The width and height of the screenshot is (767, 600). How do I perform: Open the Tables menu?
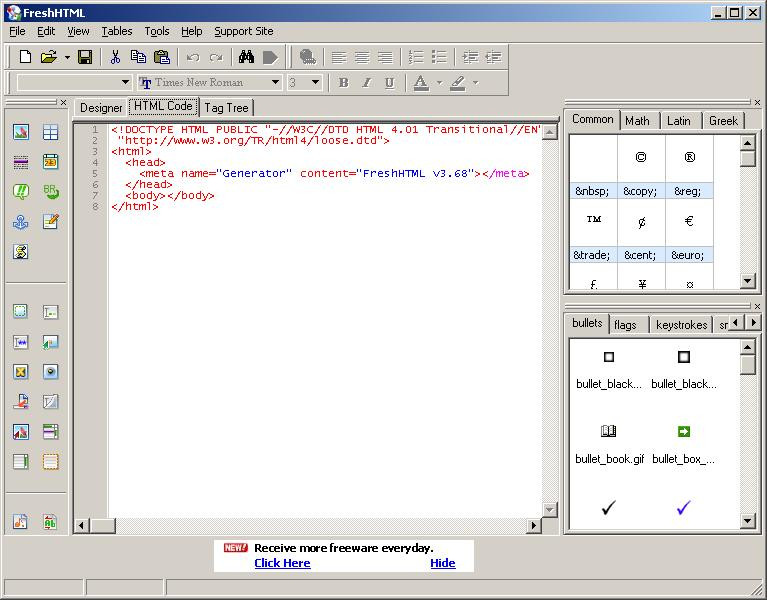coord(116,31)
